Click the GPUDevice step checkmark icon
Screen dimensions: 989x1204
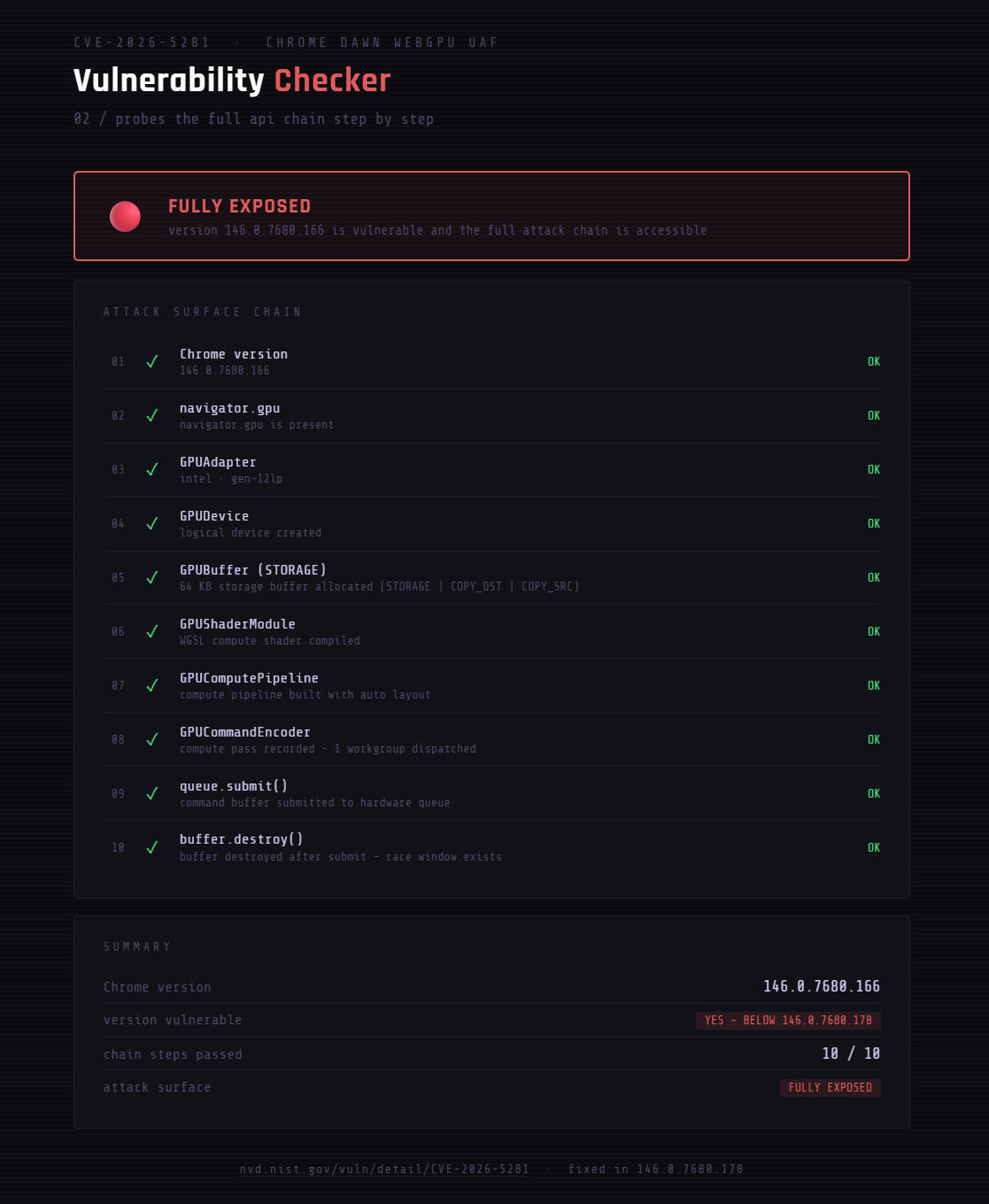tap(152, 523)
